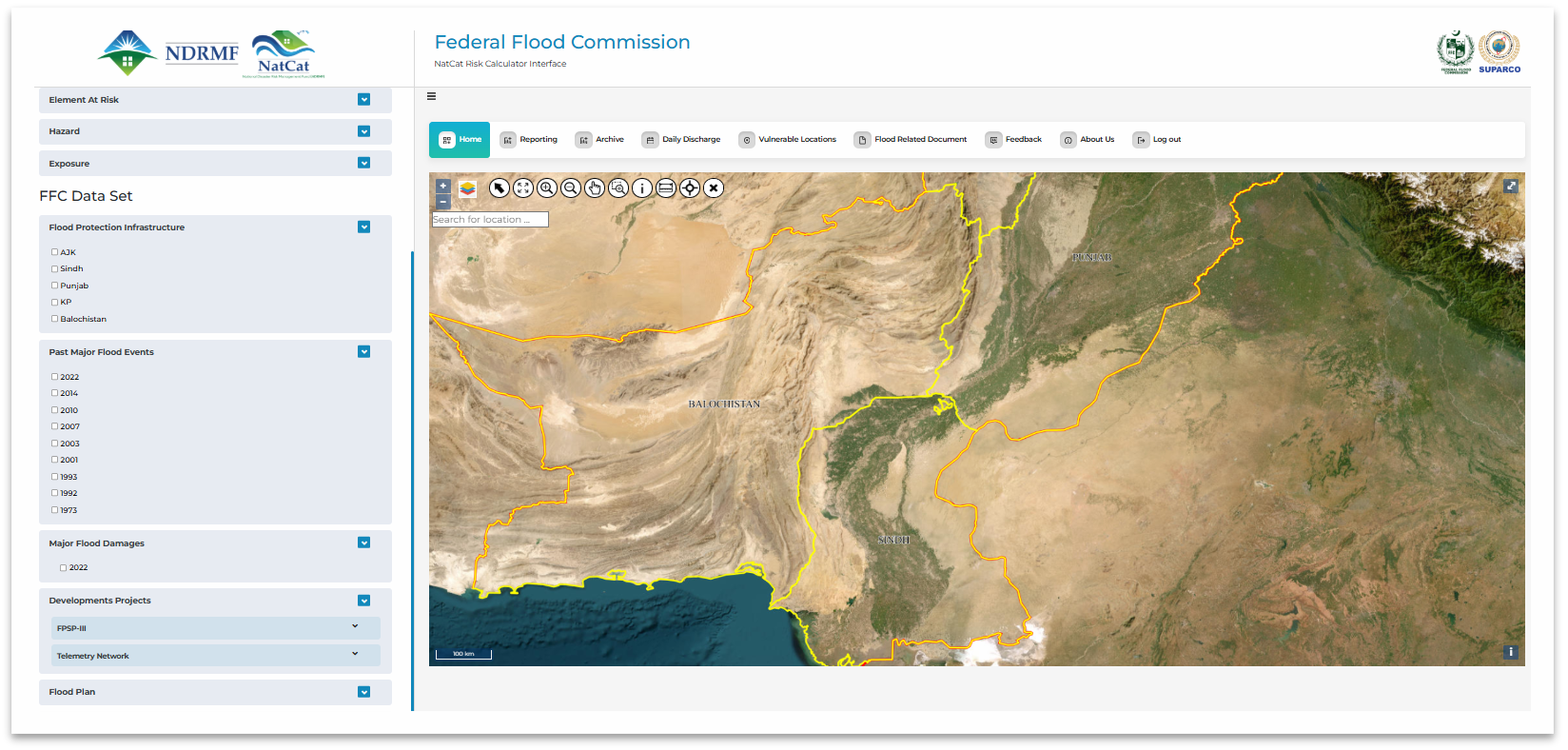Click the zoom to full extent tool
1568x750 pixels.
tap(523, 188)
